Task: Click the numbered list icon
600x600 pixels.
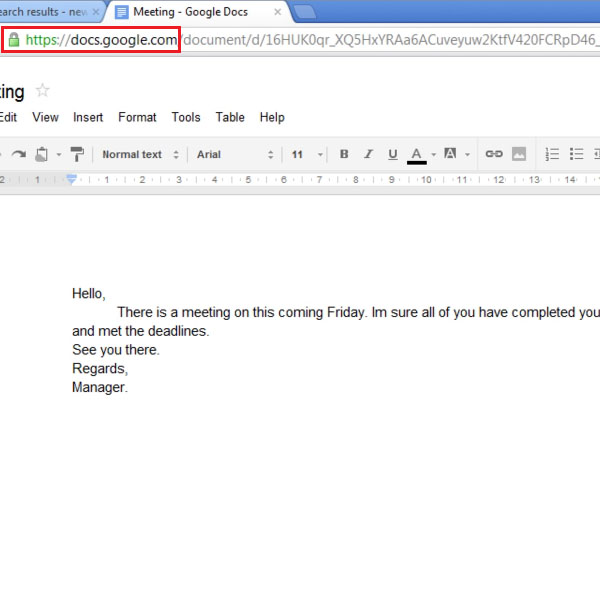Action: pos(552,154)
